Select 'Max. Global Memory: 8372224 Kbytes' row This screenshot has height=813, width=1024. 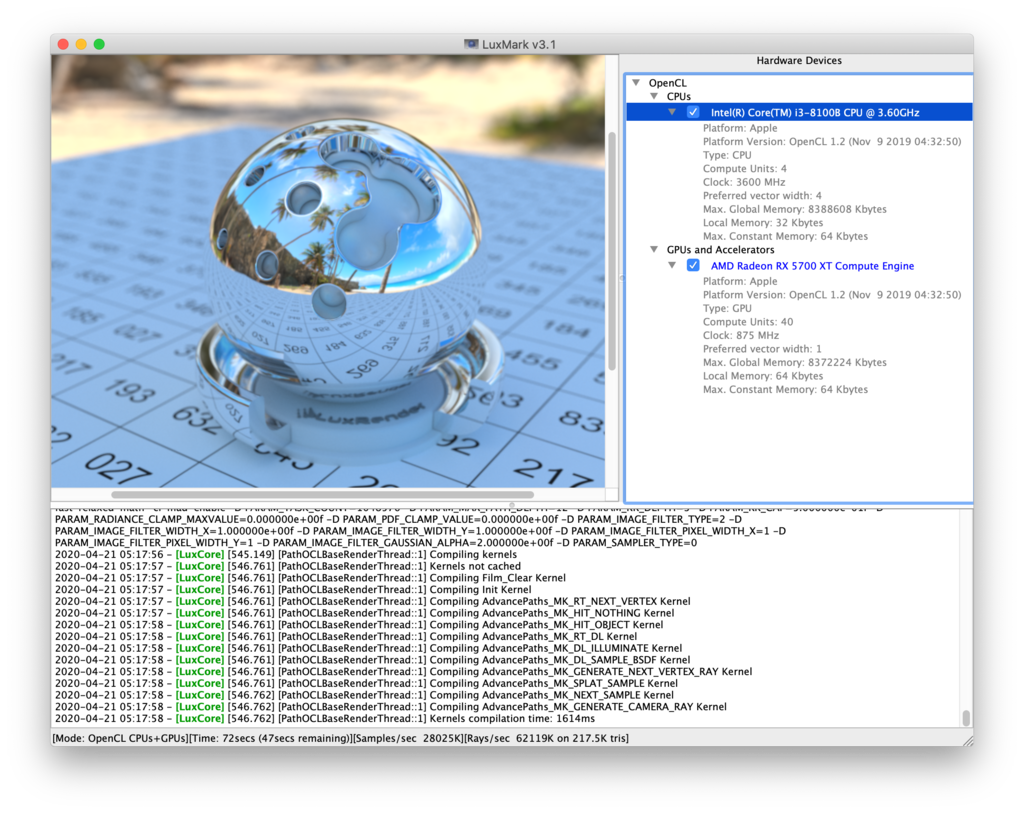pos(795,362)
